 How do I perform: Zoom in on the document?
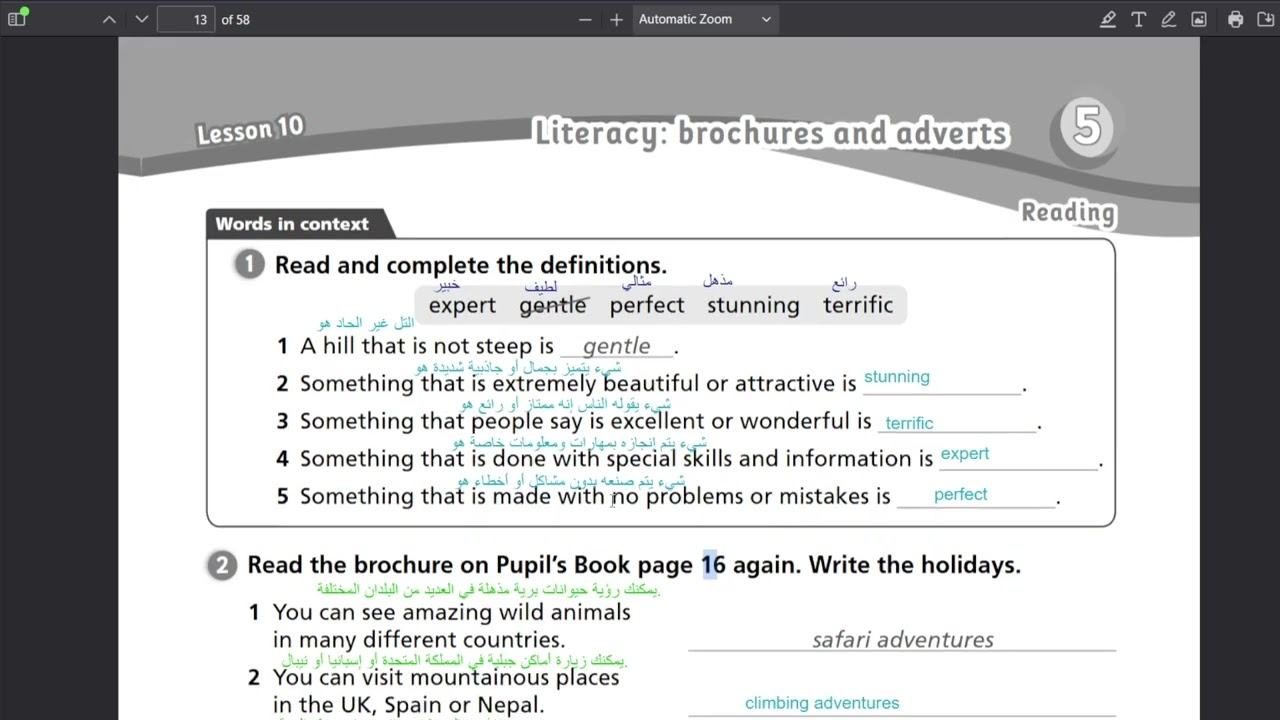(616, 19)
